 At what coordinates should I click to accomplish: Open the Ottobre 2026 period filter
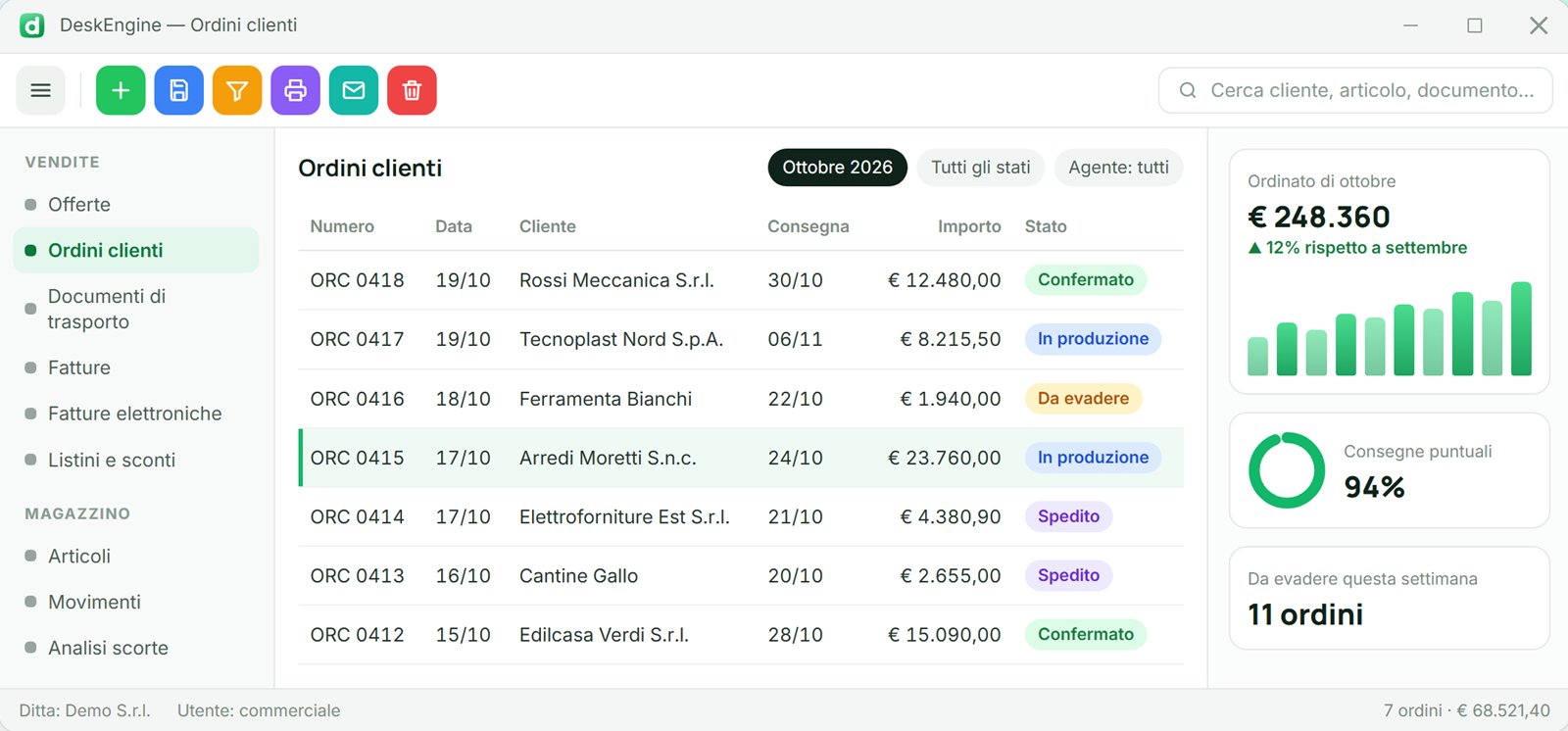point(837,168)
